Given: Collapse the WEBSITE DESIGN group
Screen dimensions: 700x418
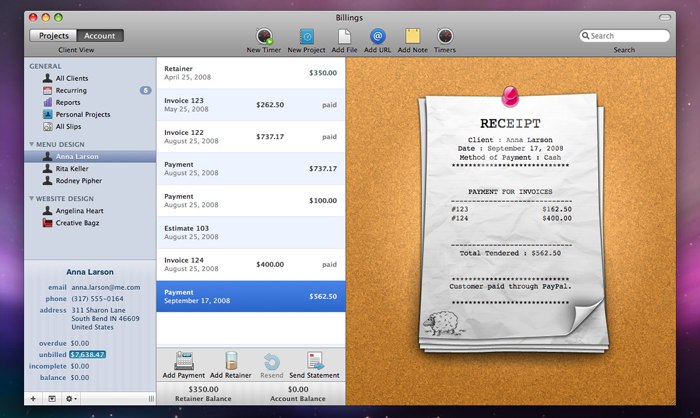Looking at the screenshot, I should coord(30,198).
